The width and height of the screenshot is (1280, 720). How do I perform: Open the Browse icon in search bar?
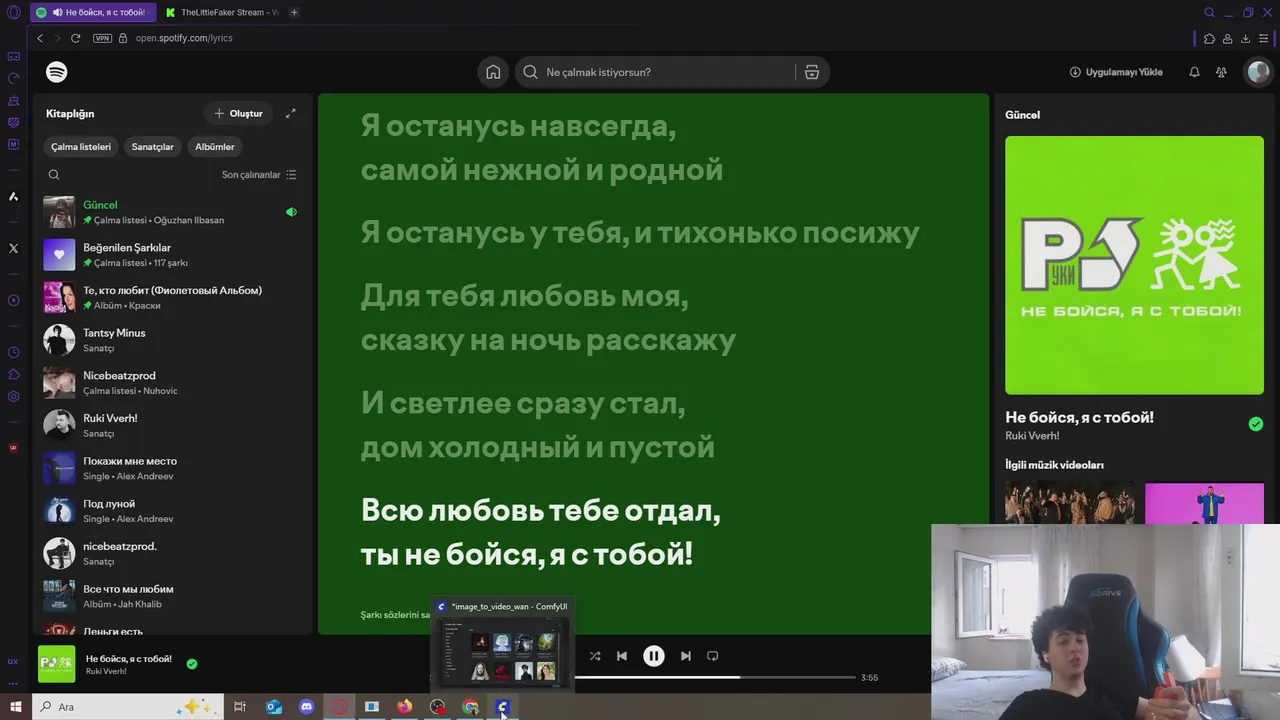812,72
